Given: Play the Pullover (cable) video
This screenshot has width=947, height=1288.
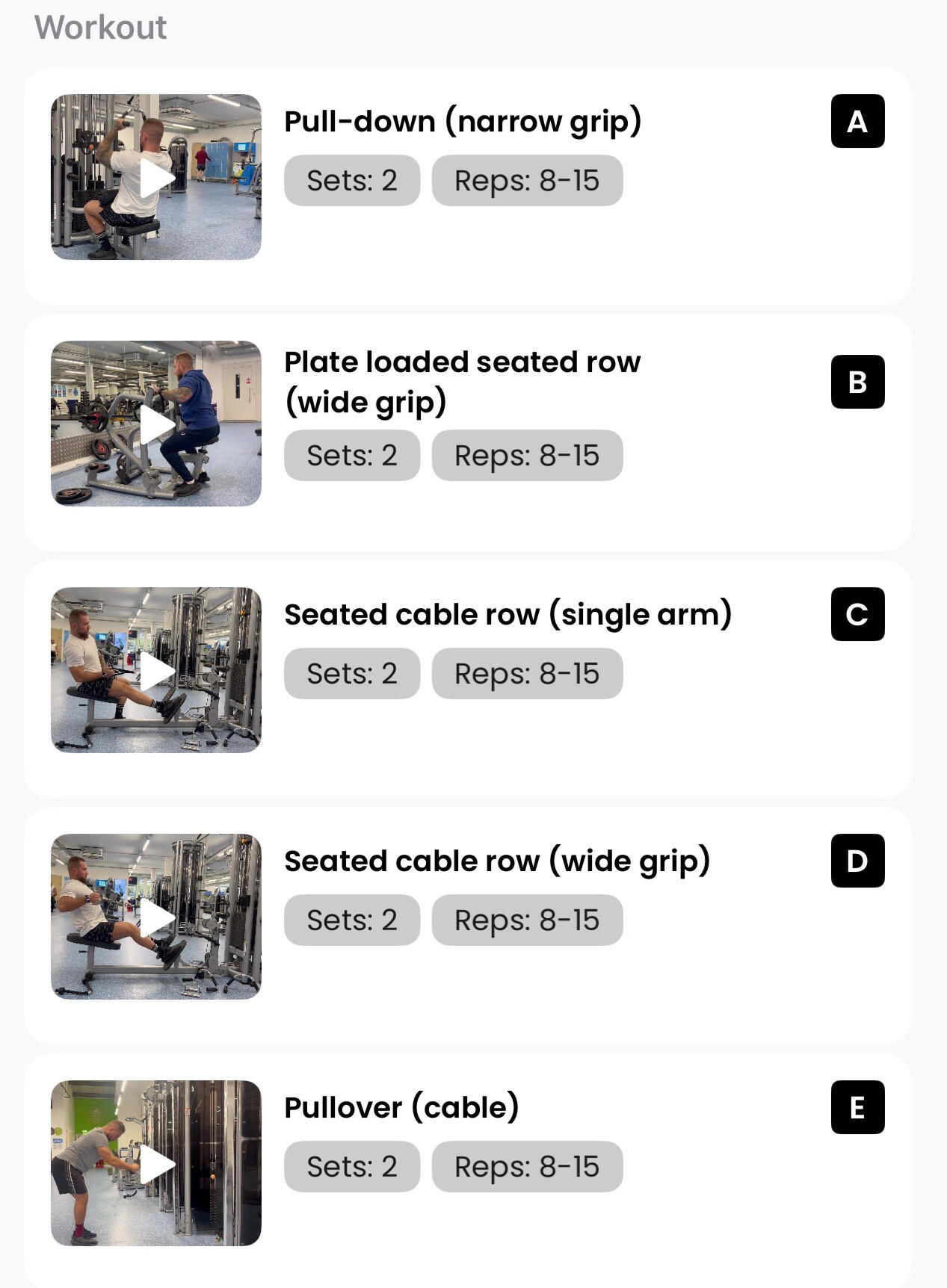Looking at the screenshot, I should 156,1163.
